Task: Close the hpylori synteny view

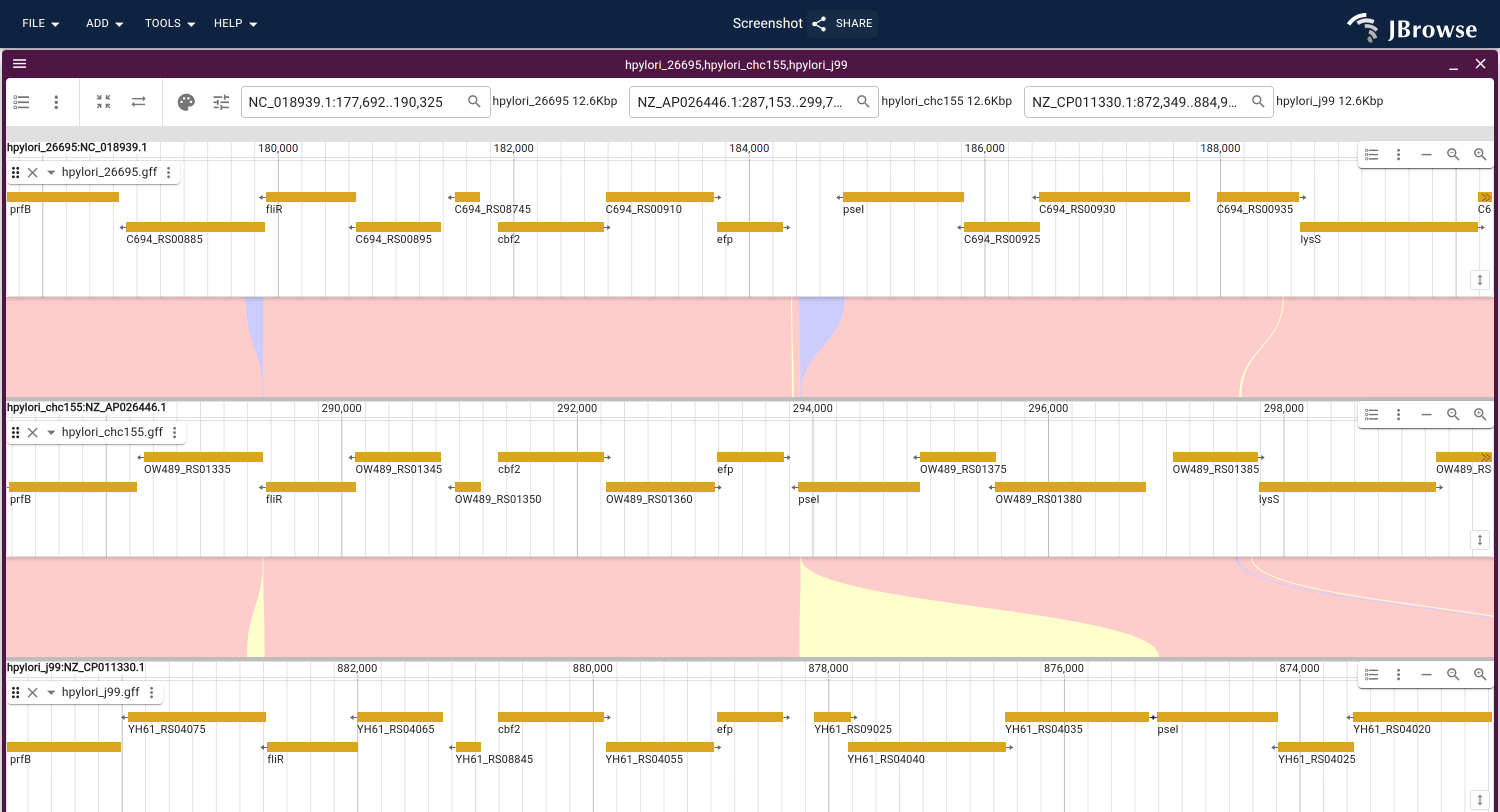Action: click(1480, 63)
